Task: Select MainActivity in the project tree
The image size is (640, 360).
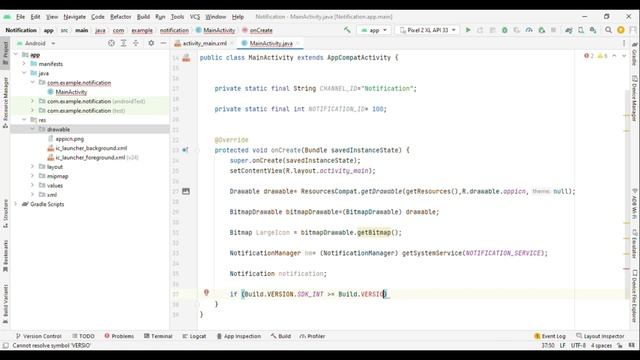Action: tap(71, 92)
